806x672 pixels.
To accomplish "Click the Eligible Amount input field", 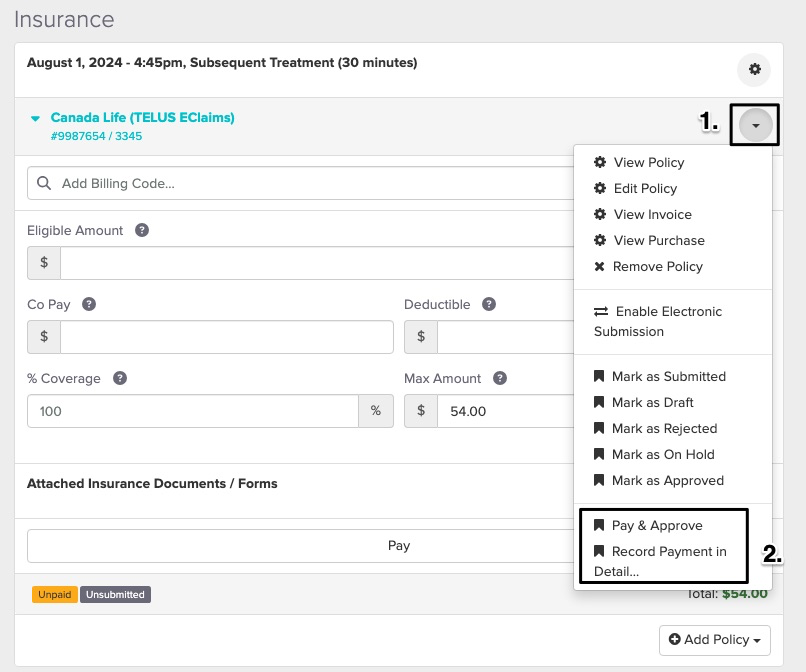I will pyautogui.click(x=317, y=263).
